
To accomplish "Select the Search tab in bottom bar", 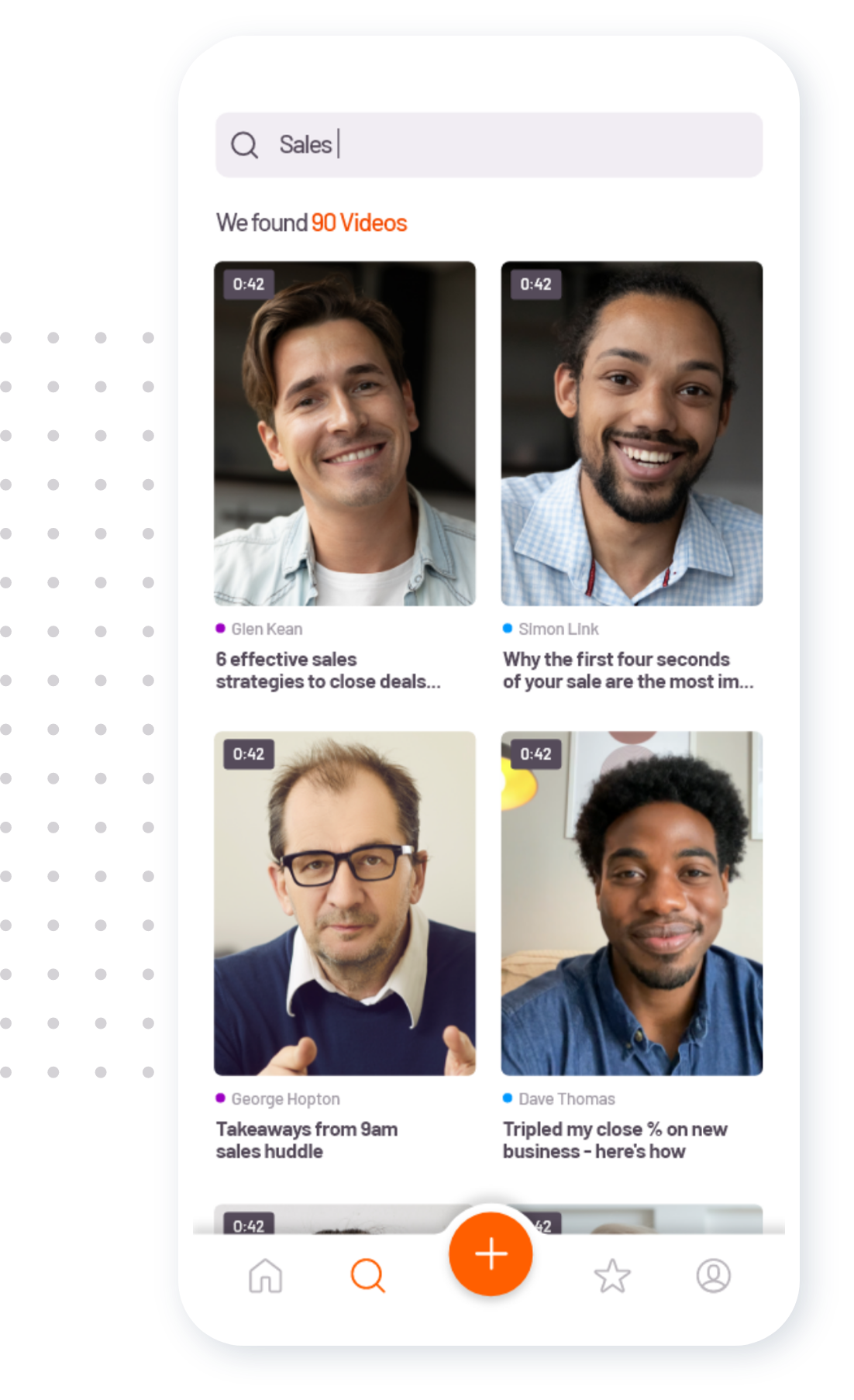I will [x=367, y=1275].
